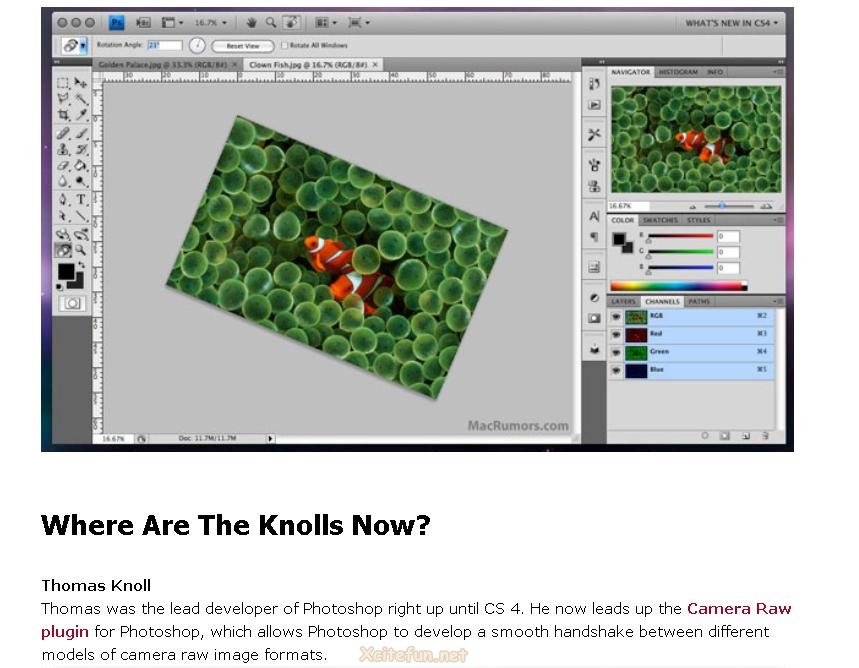The width and height of the screenshot is (859, 668).
Task: Select the Healing Brush tool
Action: [63, 133]
